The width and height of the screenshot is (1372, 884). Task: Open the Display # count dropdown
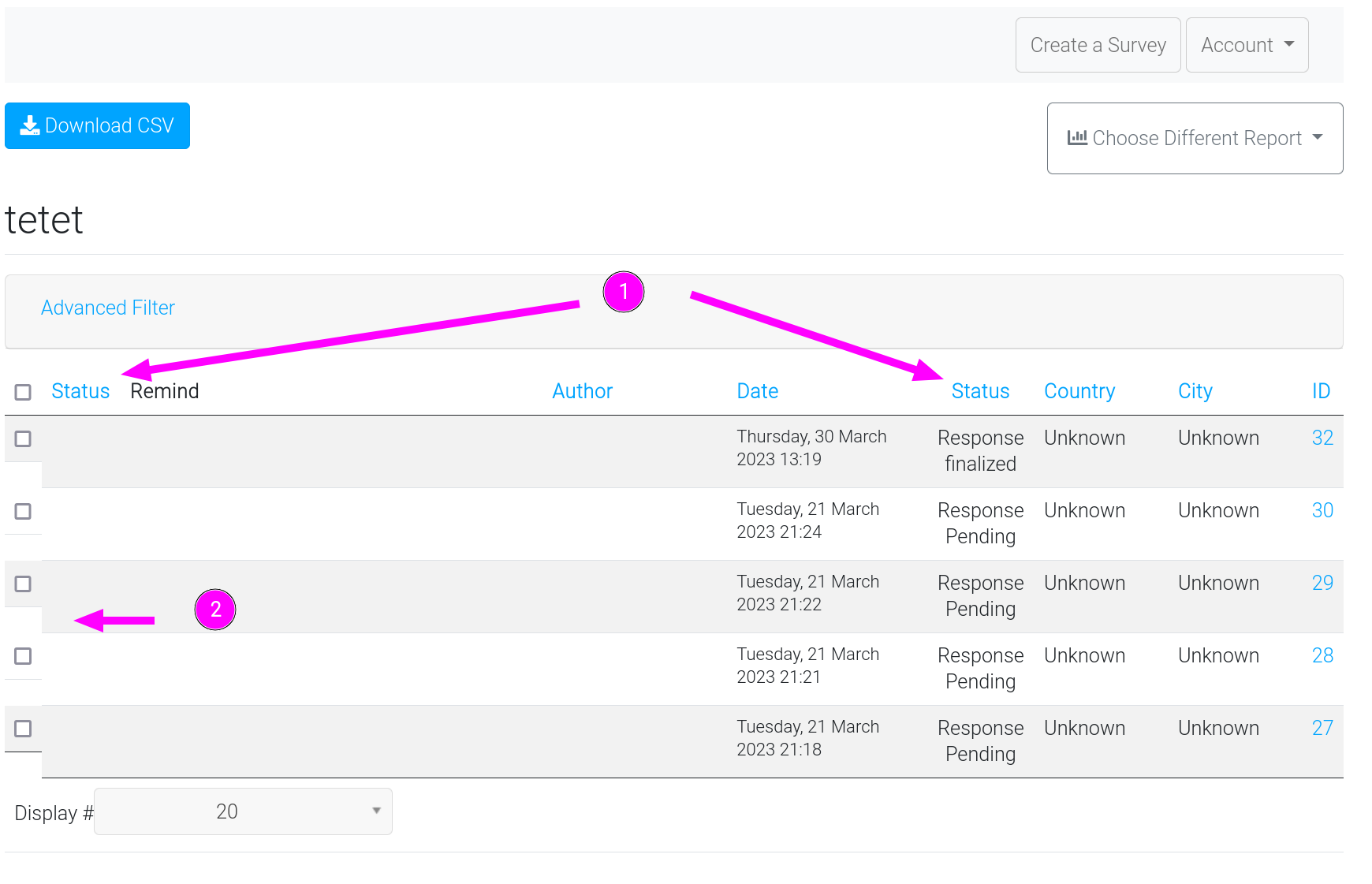tap(243, 811)
